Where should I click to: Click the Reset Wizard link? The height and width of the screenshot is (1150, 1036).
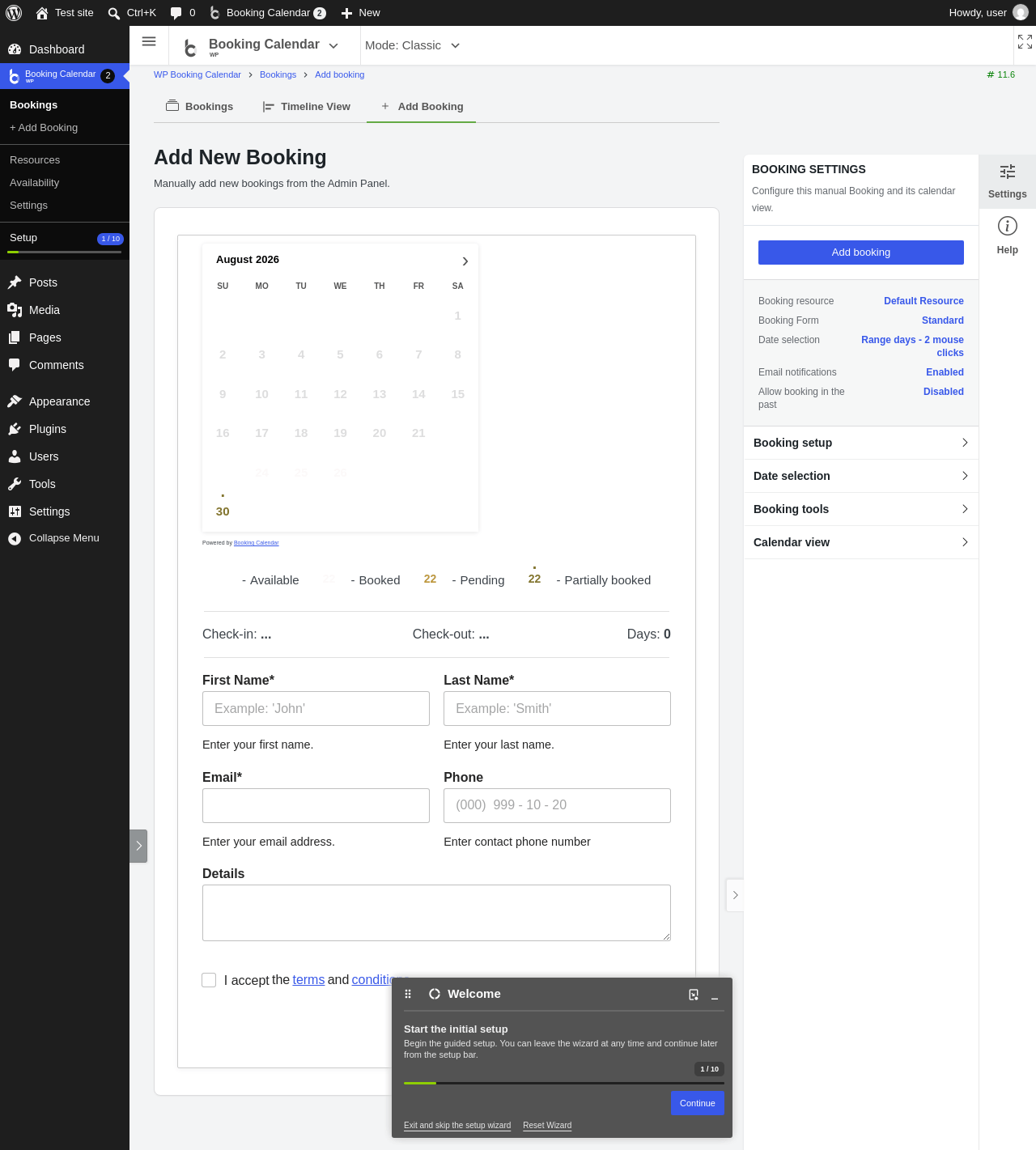tap(547, 1126)
